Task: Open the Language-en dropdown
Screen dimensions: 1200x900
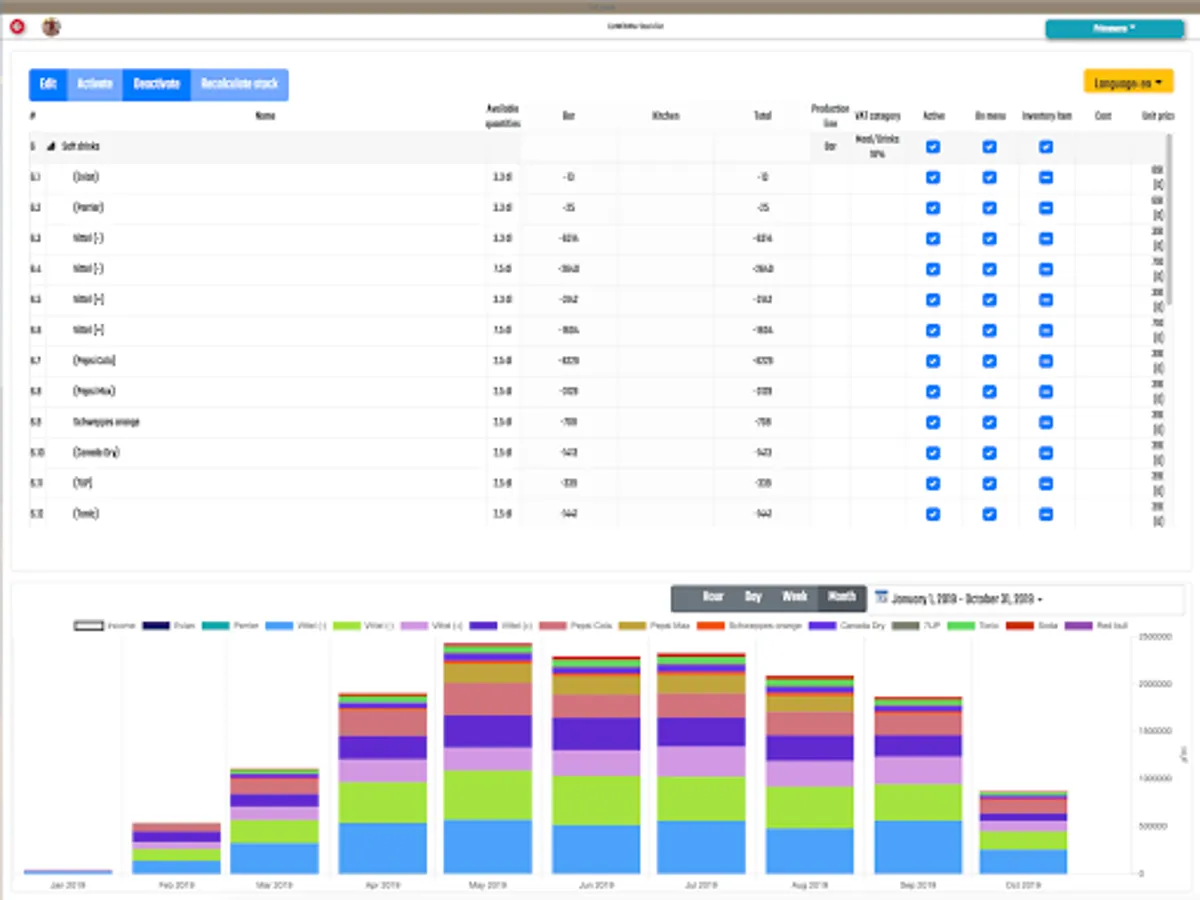Action: (x=1128, y=82)
